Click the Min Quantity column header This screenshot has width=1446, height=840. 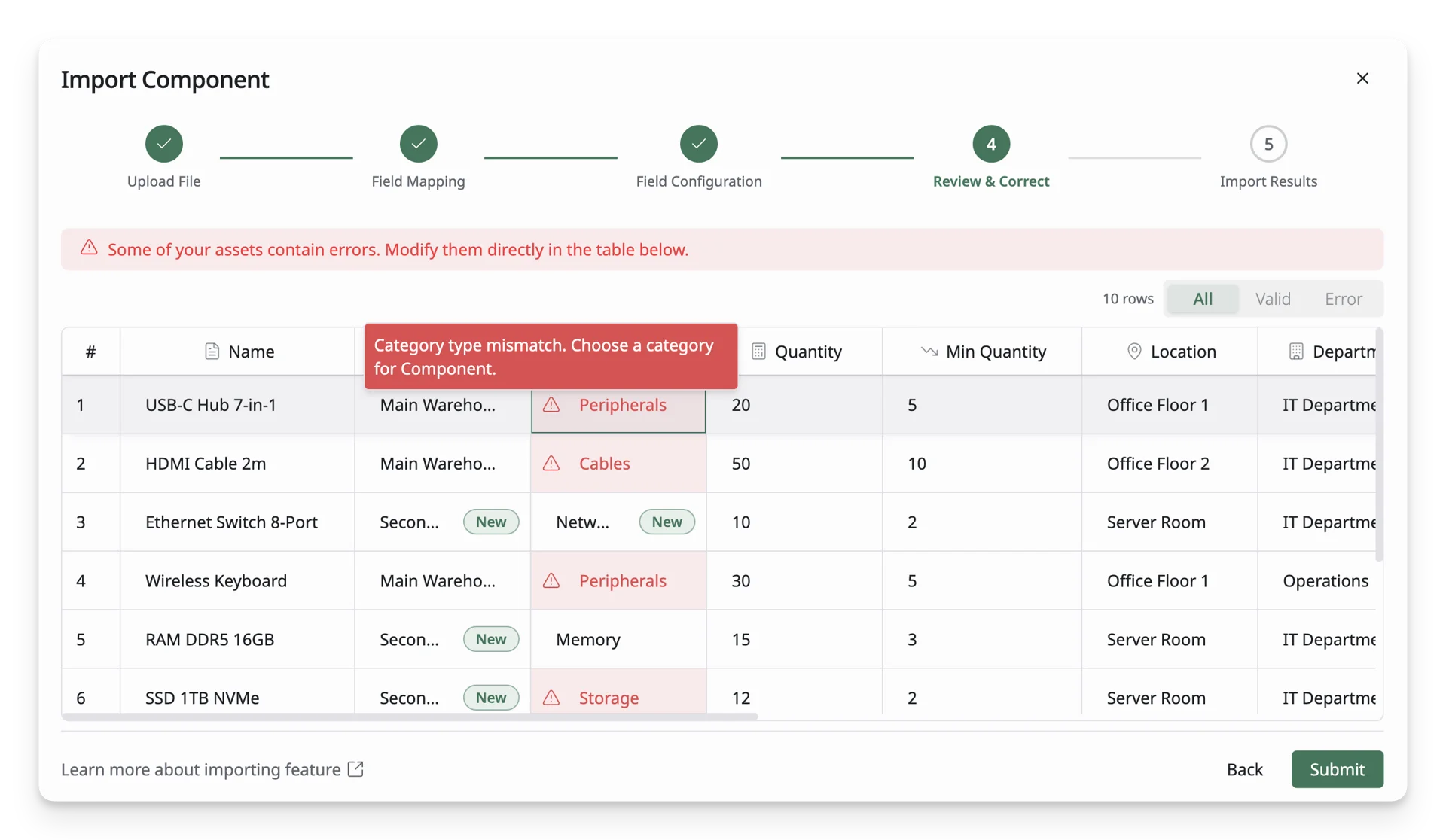[982, 352]
